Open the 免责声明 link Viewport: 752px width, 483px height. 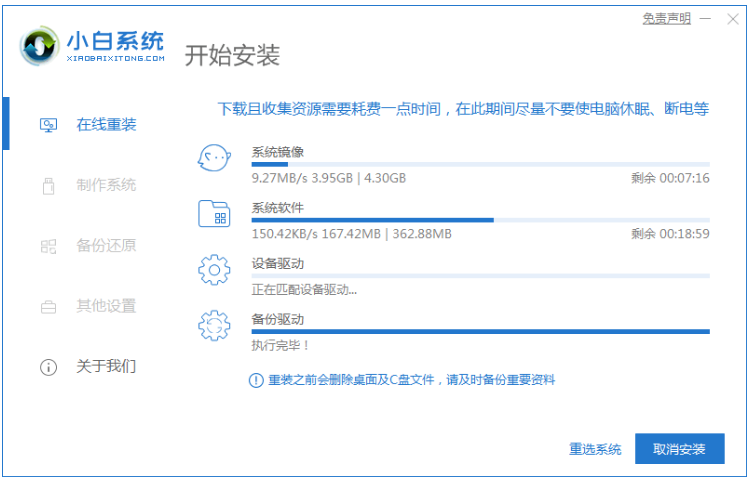(x=666, y=19)
